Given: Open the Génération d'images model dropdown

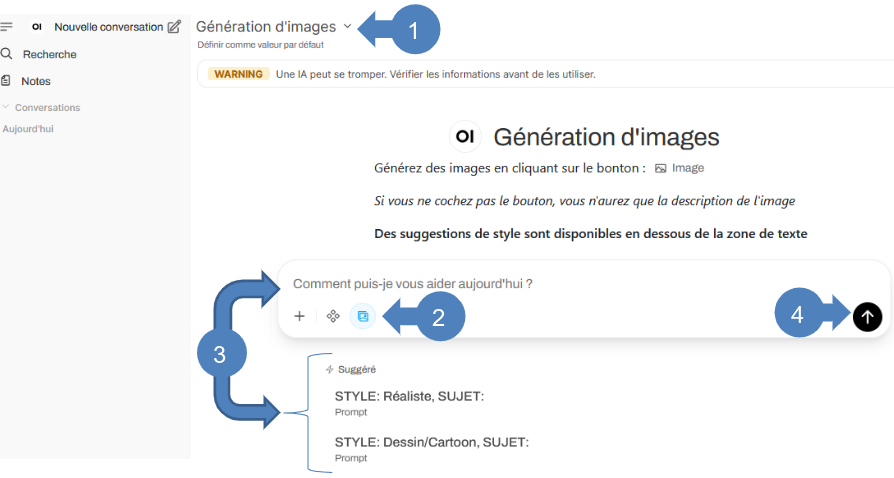Looking at the screenshot, I should coord(347,27).
